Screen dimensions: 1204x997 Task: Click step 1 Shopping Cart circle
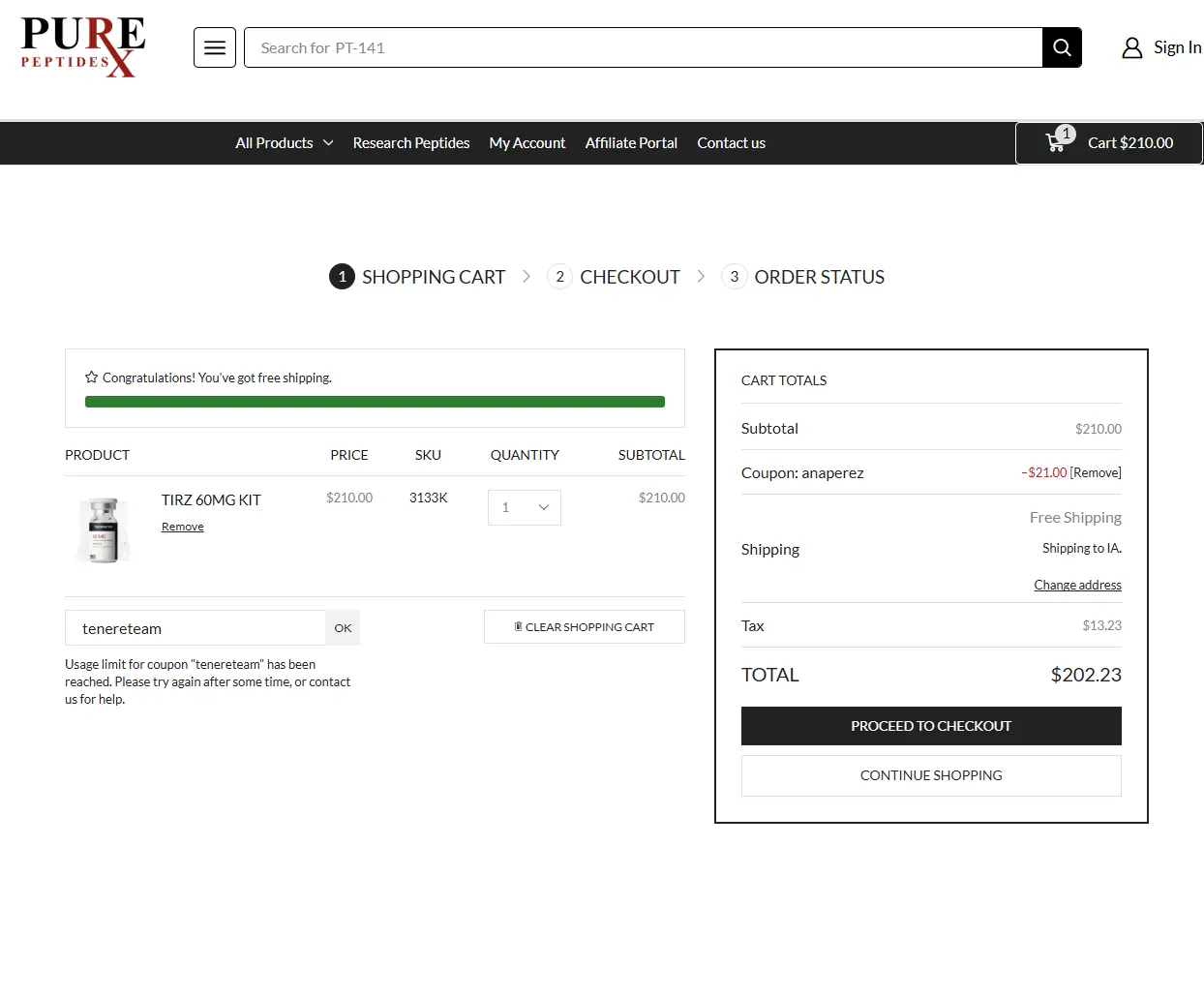[342, 277]
